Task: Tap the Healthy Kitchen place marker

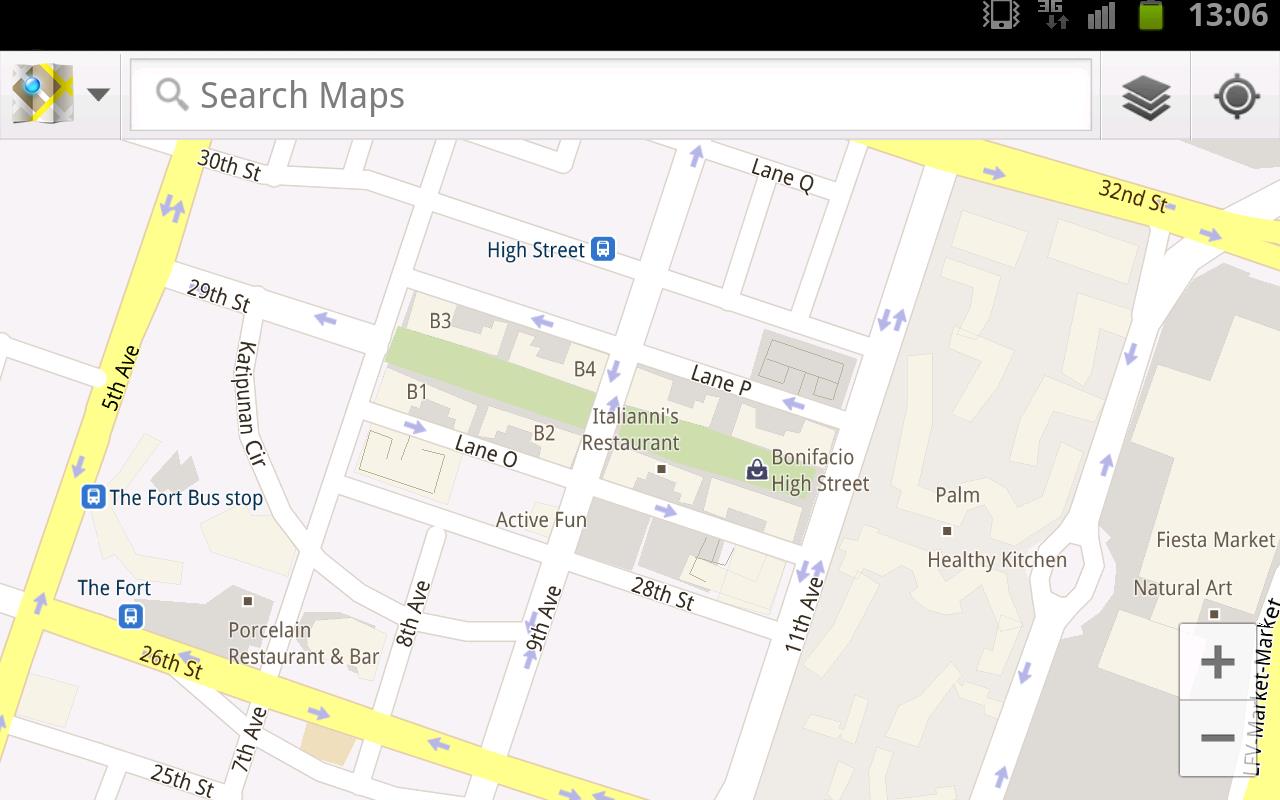Action: (947, 531)
